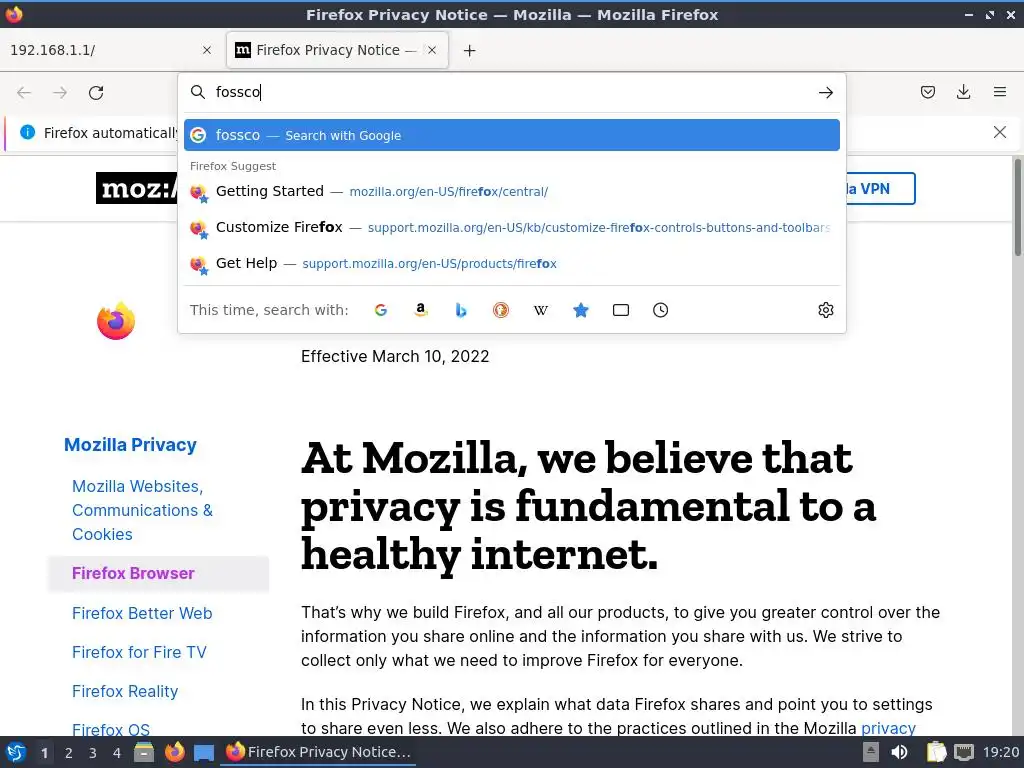Follow the 'privacy' link in paragraph

tap(888, 728)
